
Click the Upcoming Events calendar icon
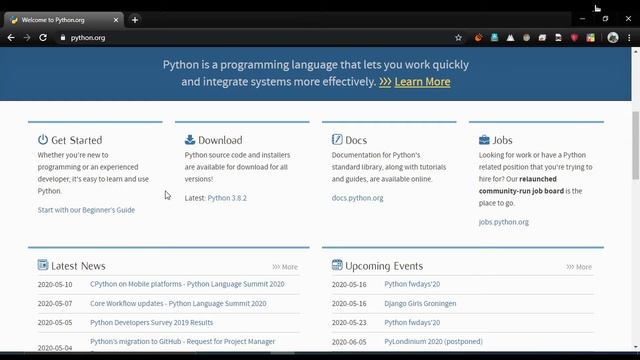pyautogui.click(x=337, y=265)
